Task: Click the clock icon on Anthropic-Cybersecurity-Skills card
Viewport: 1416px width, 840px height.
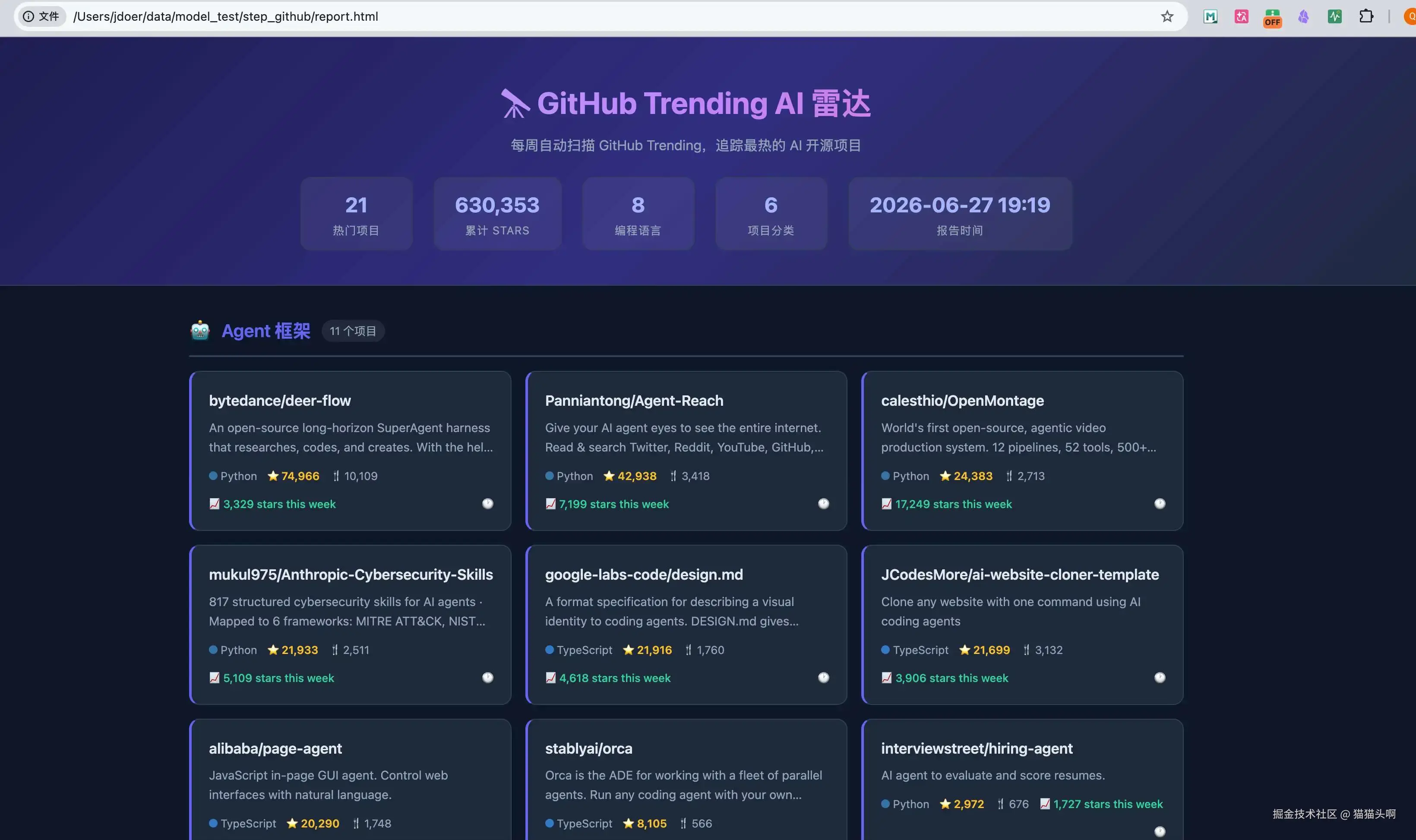Action: click(488, 678)
